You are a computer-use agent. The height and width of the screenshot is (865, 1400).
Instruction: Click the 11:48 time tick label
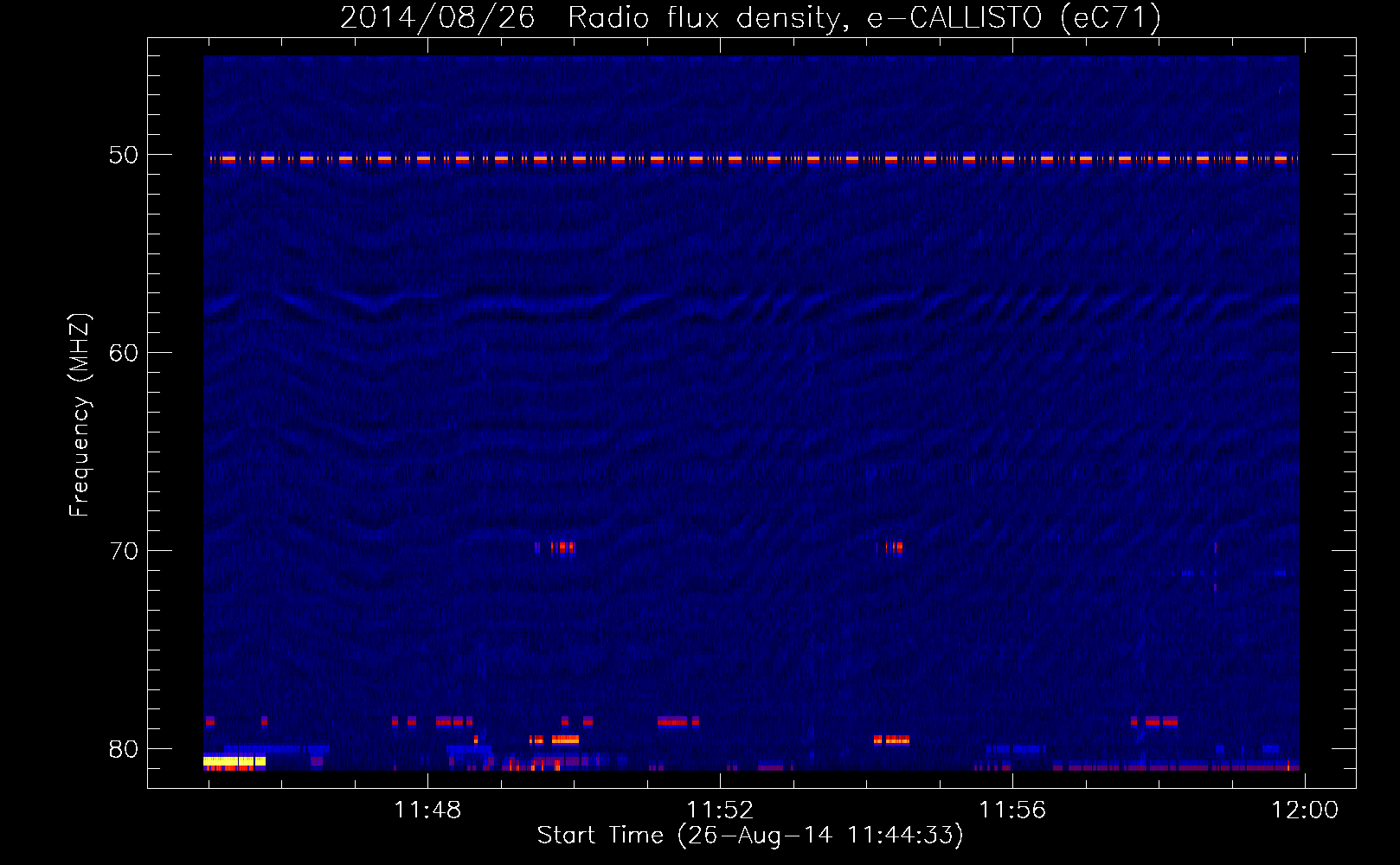coord(427,811)
